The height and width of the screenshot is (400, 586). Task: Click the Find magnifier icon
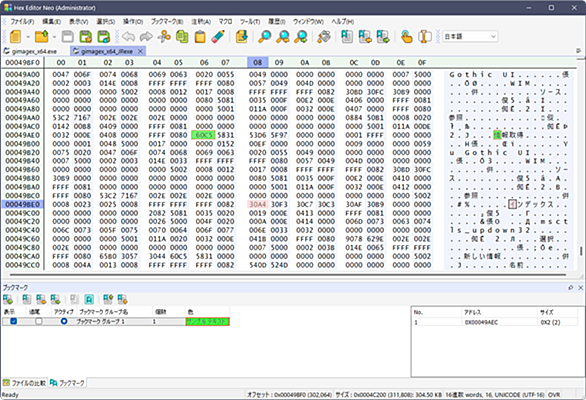point(265,37)
